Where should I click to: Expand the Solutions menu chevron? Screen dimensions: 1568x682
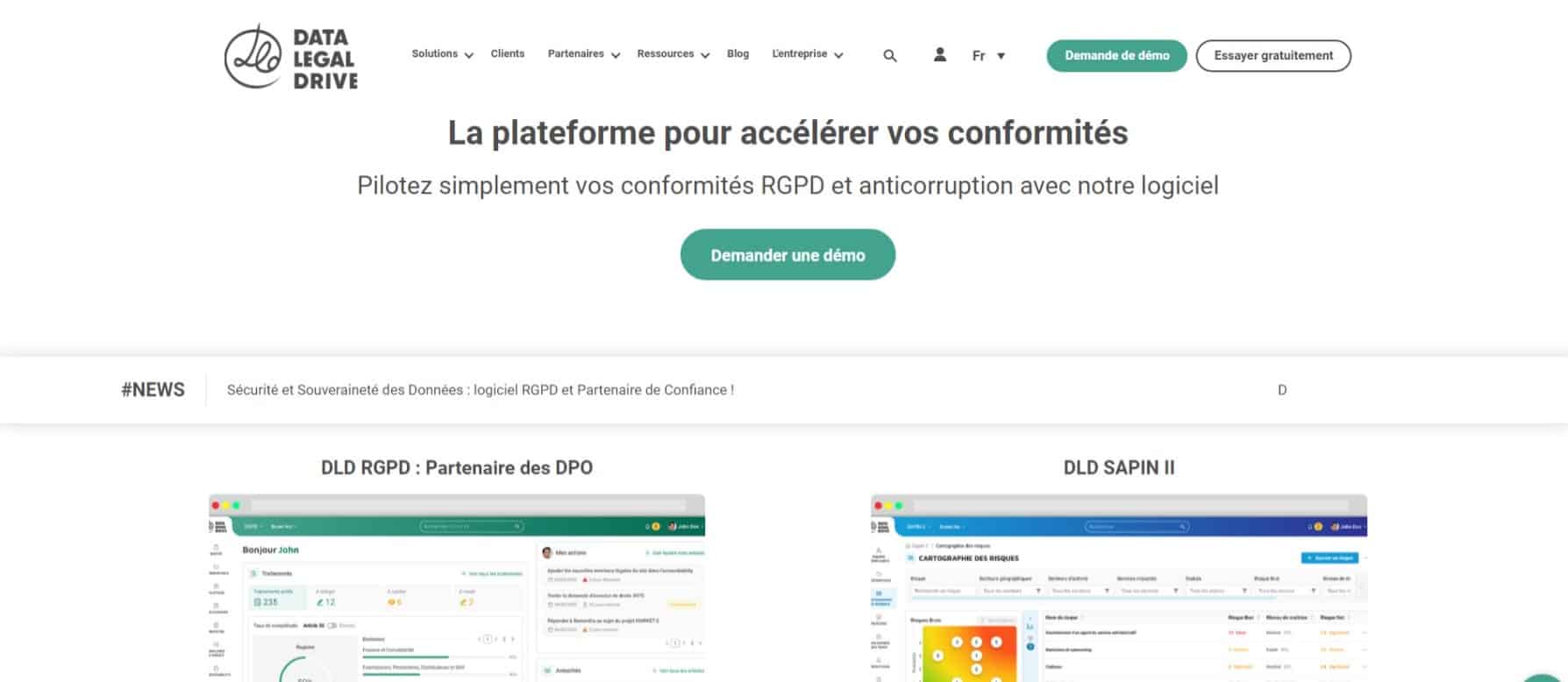coord(469,55)
